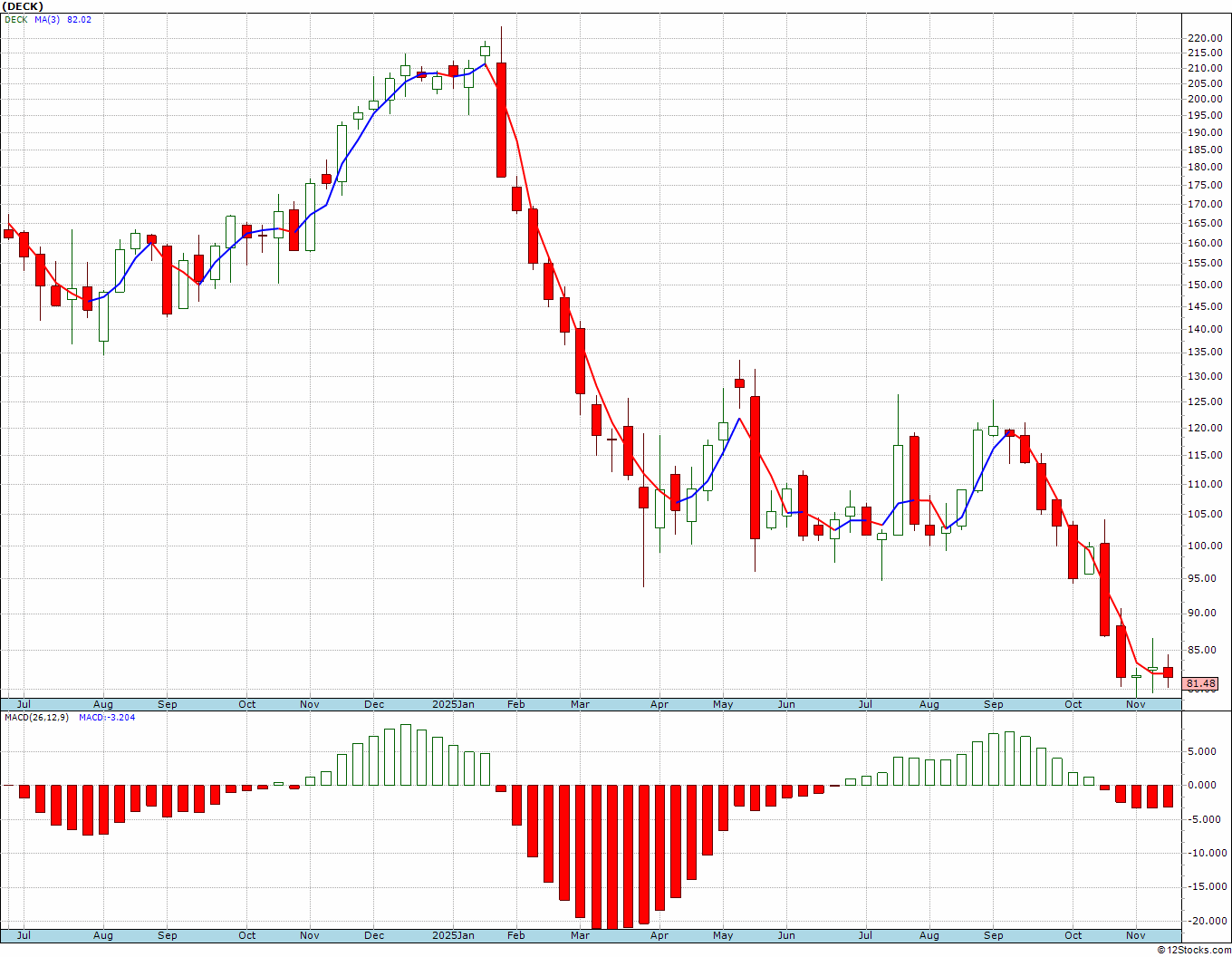This screenshot has width=1232, height=957.
Task: Click the last red candlestick in November
Action: pyautogui.click(x=1168, y=672)
